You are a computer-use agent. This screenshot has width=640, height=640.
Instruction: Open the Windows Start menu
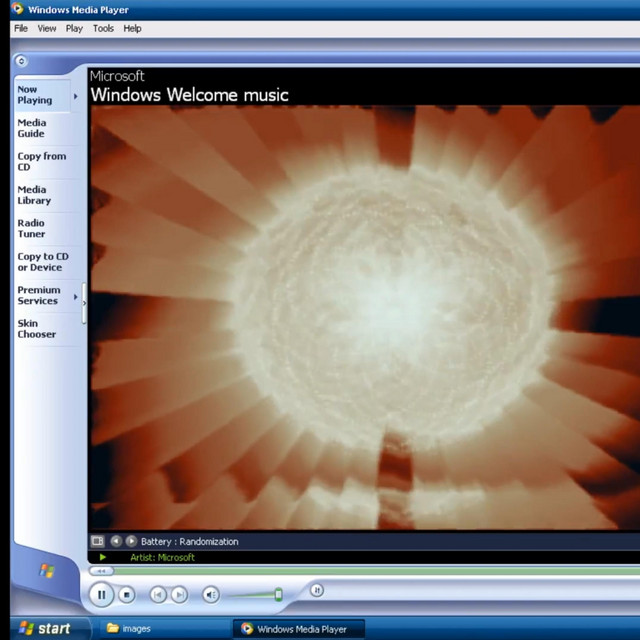(48, 629)
